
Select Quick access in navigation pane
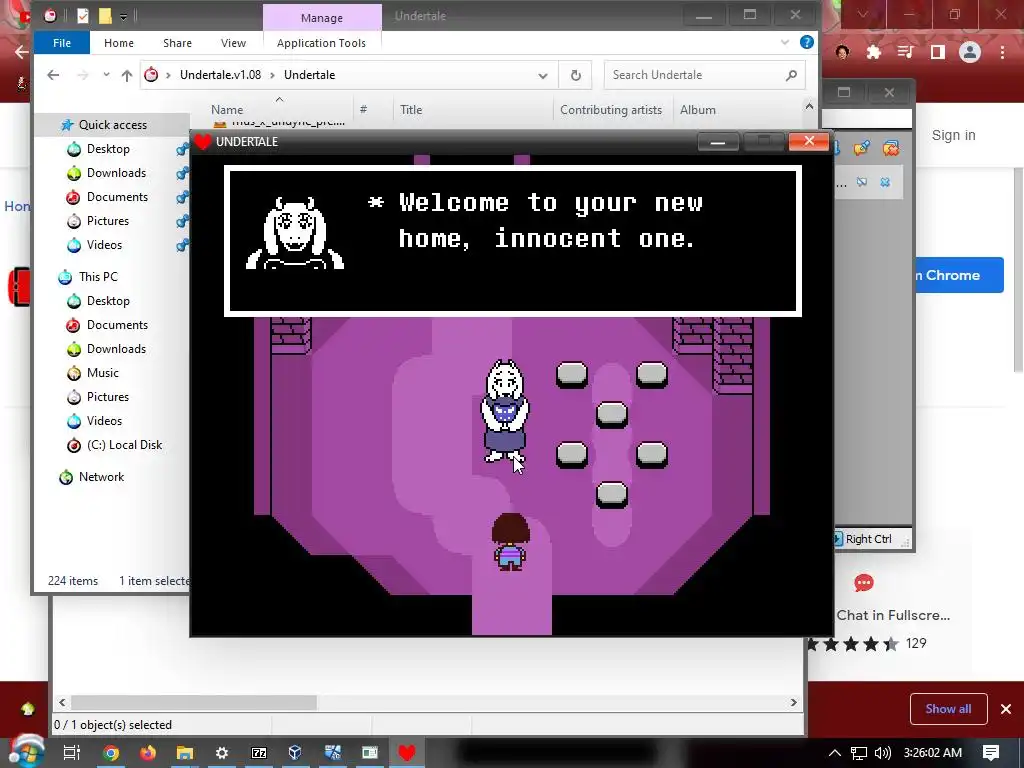[112, 125]
